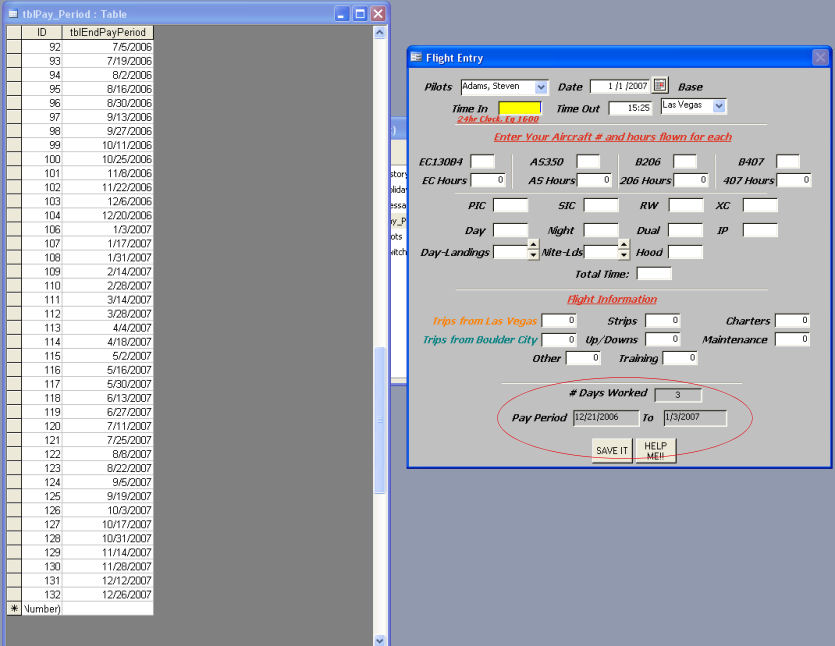Click the Time Out field showing 15:25
This screenshot has height=646, width=835.
(630, 108)
